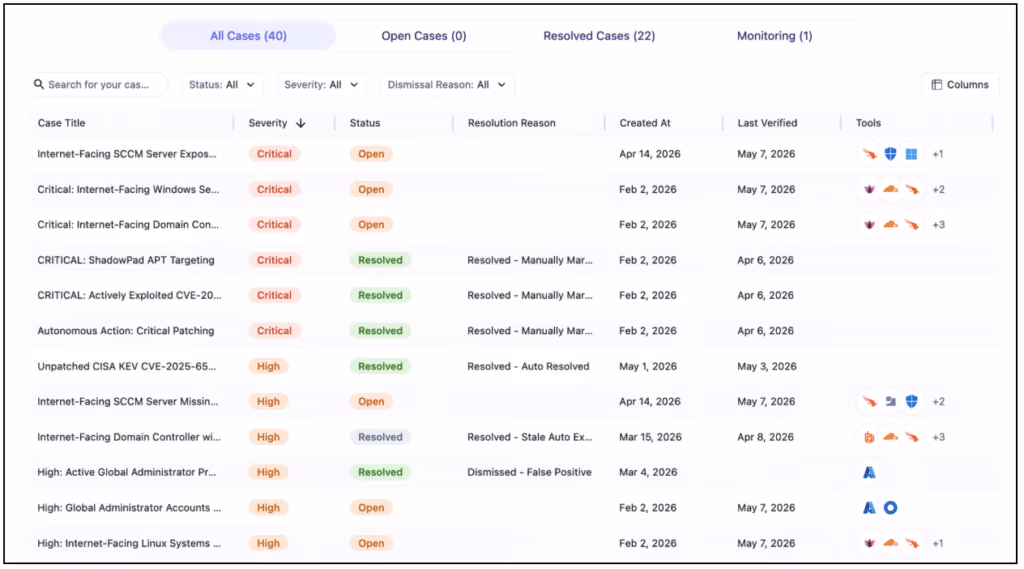Sort by the Case Title column header
Image resolution: width=1024 pixels, height=569 pixels.
point(61,123)
